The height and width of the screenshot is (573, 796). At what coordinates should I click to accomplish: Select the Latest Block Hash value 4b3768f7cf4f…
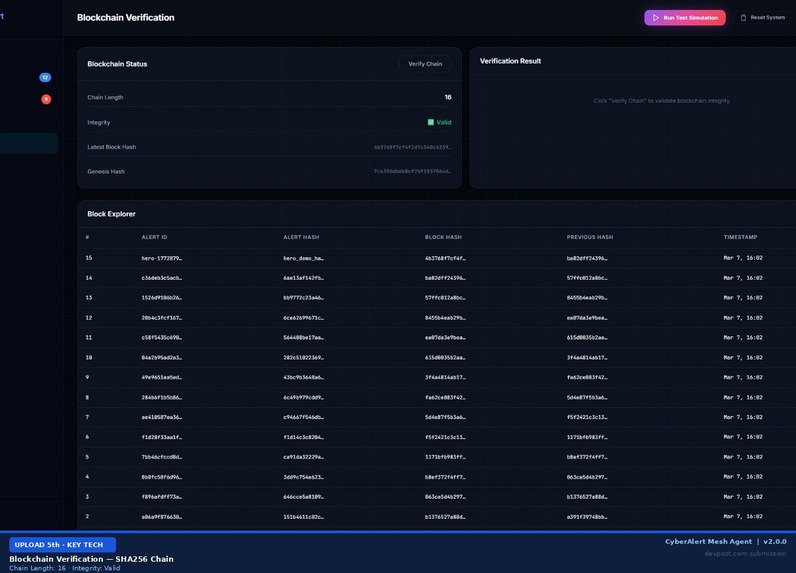[x=412, y=147]
